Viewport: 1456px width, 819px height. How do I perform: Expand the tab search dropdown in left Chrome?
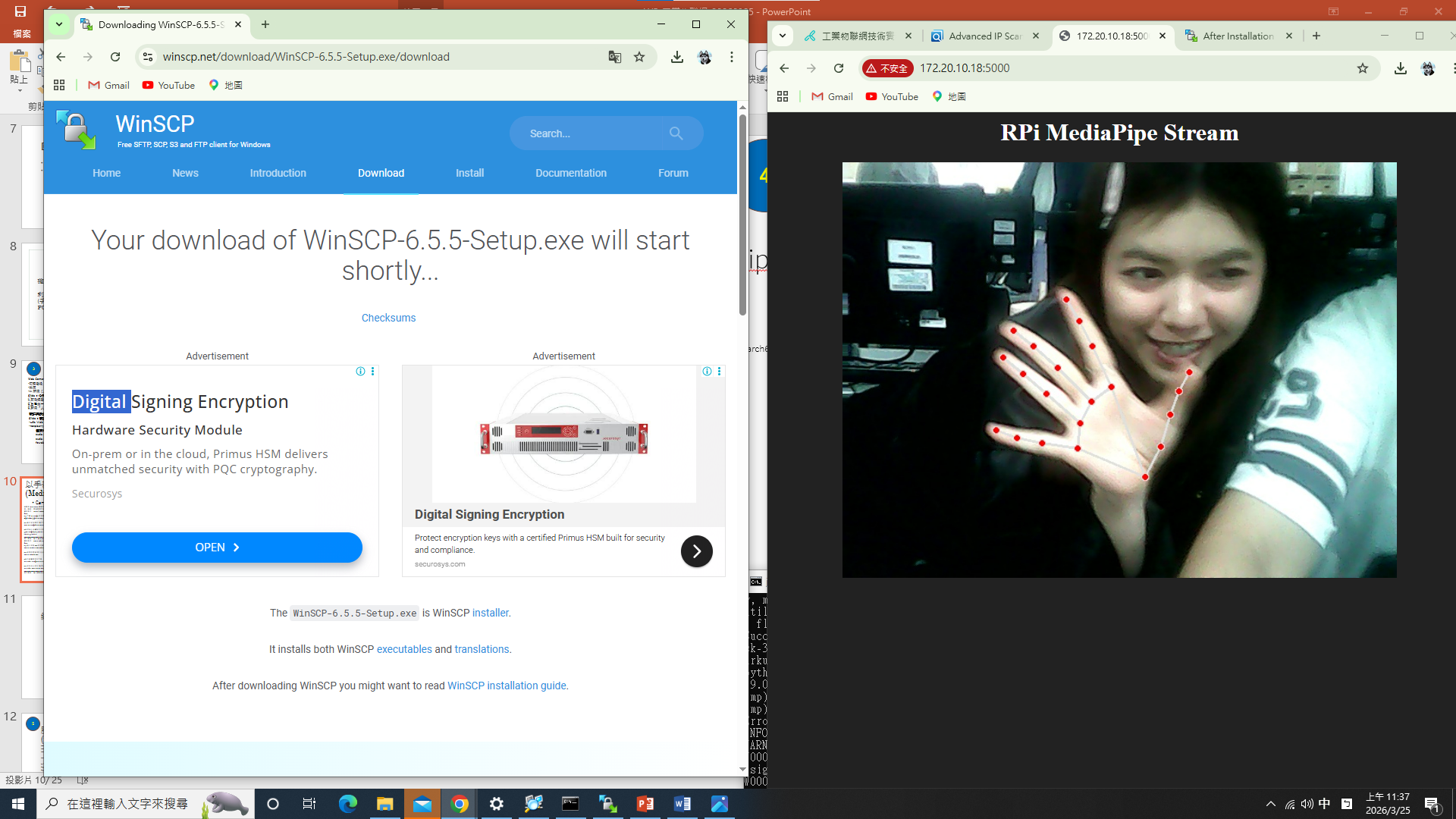coord(58,24)
